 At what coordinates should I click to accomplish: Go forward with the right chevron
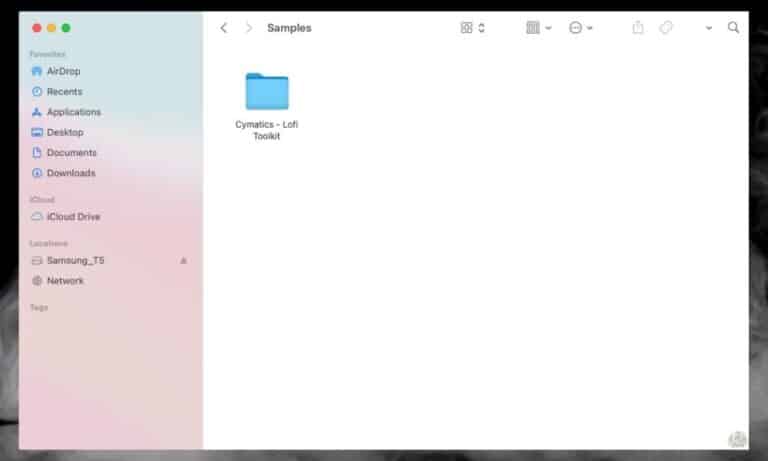249,28
